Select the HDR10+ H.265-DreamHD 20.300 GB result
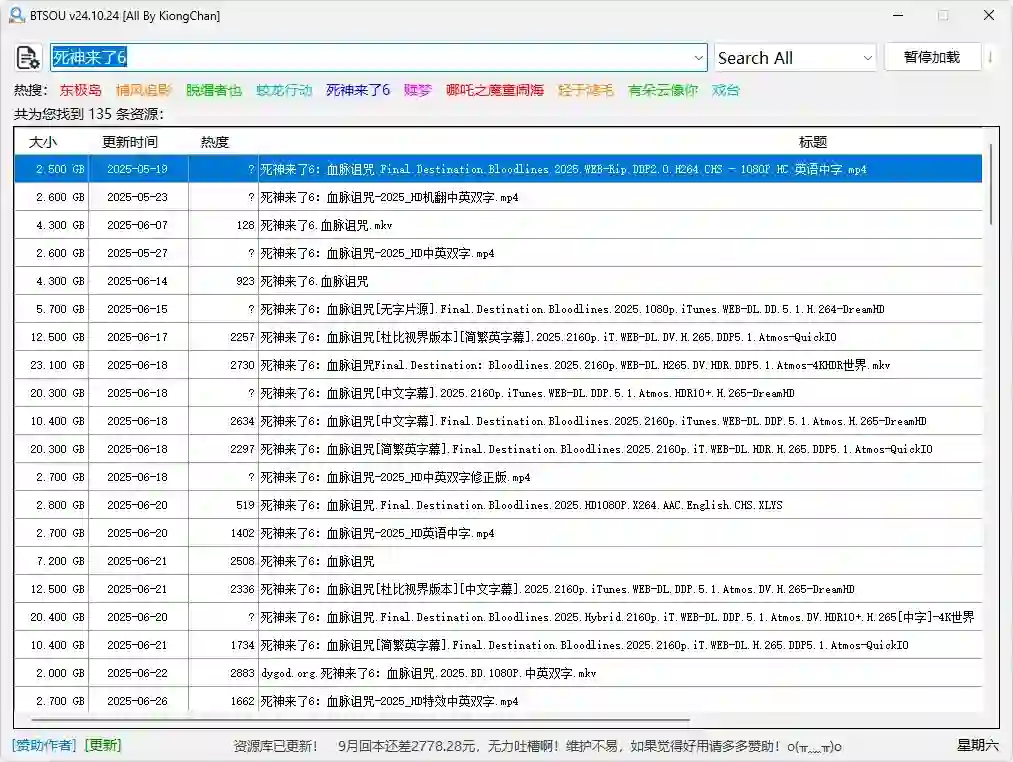Image resolution: width=1013 pixels, height=762 pixels. click(498, 393)
